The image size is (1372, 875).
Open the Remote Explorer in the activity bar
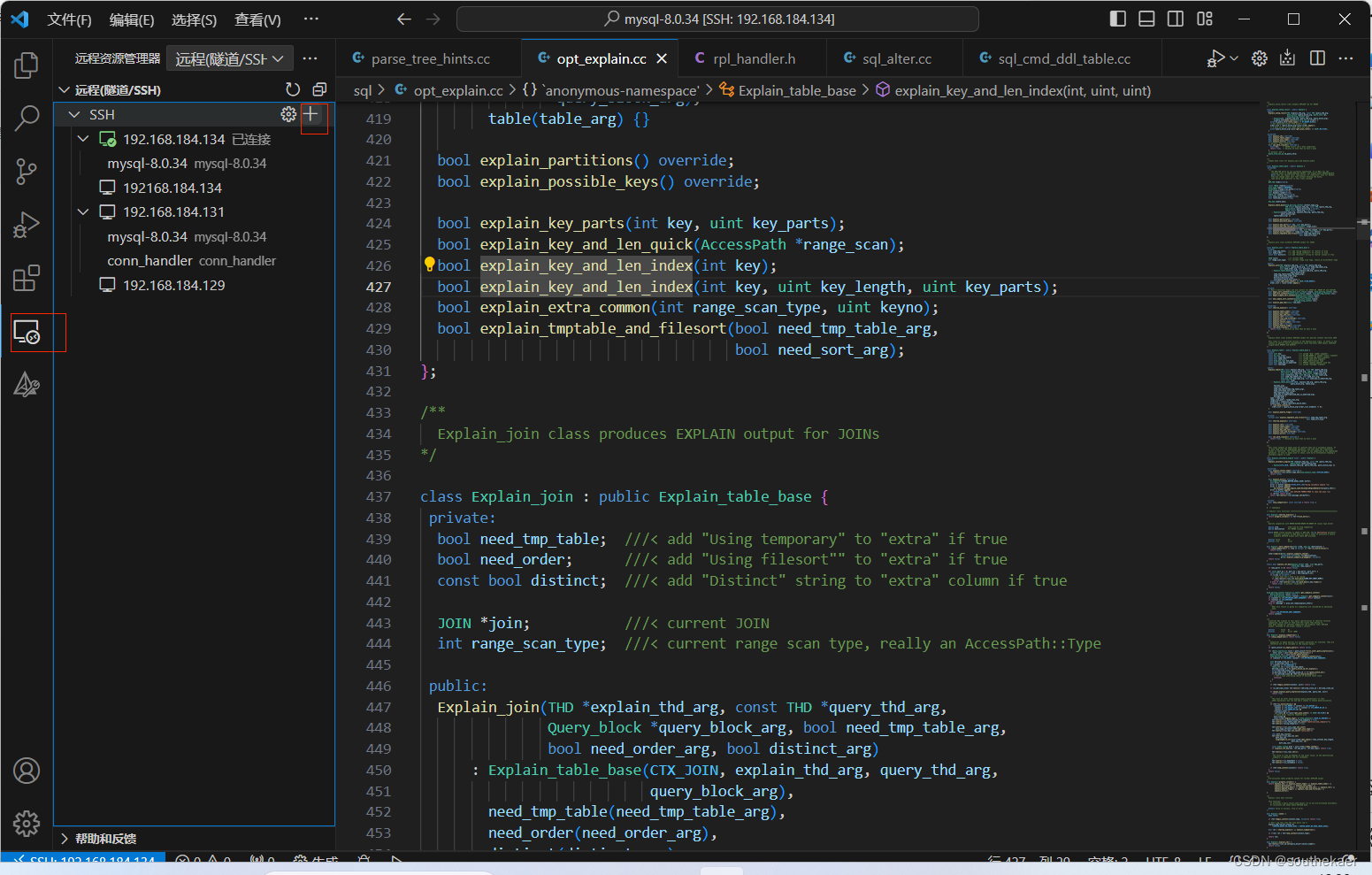tap(27, 333)
